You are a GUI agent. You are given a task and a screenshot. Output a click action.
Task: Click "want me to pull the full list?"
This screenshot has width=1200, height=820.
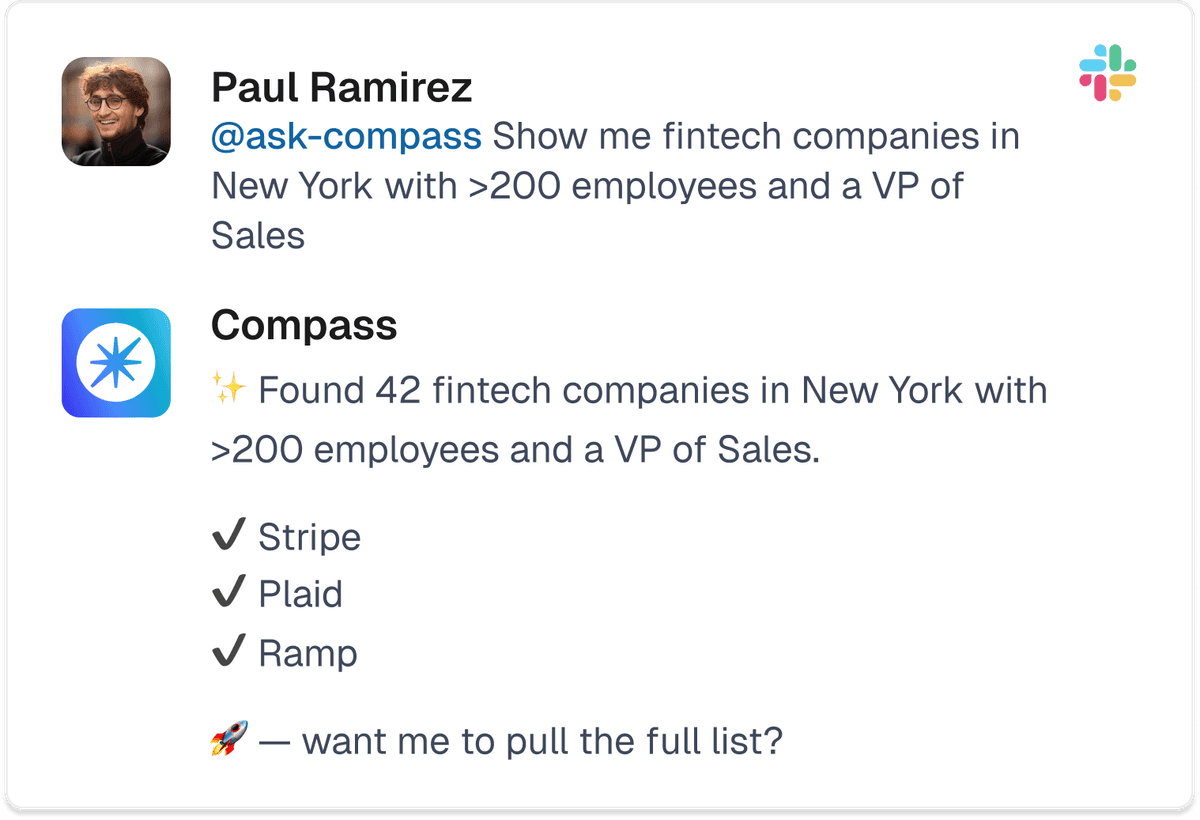tap(542, 742)
